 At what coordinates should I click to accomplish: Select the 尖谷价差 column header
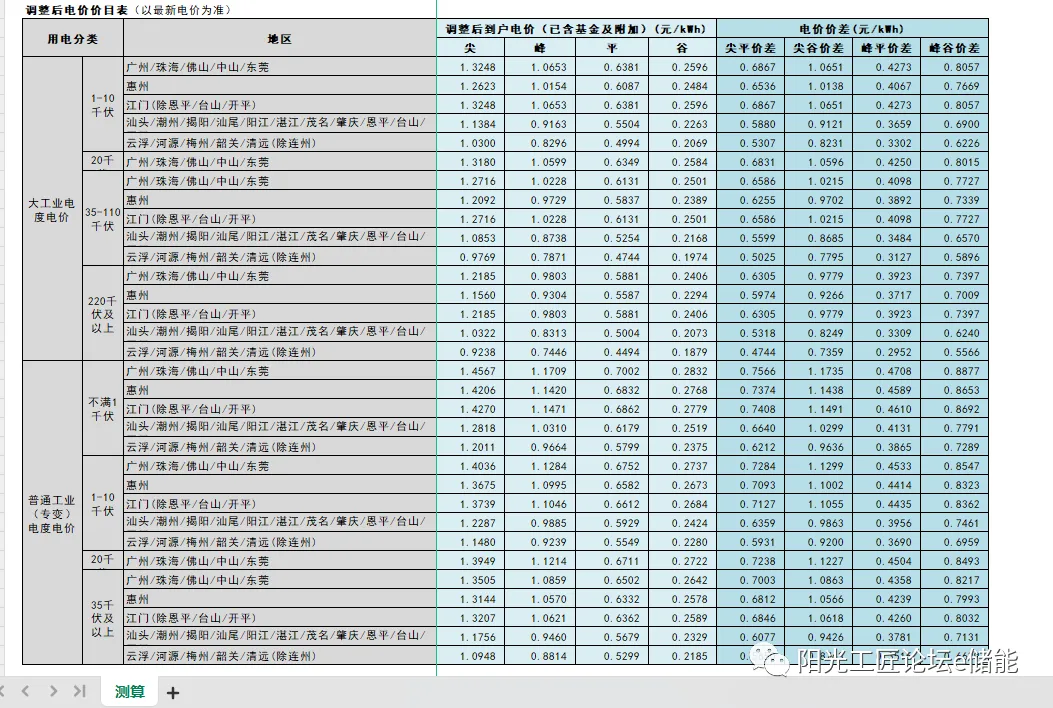[x=818, y=48]
